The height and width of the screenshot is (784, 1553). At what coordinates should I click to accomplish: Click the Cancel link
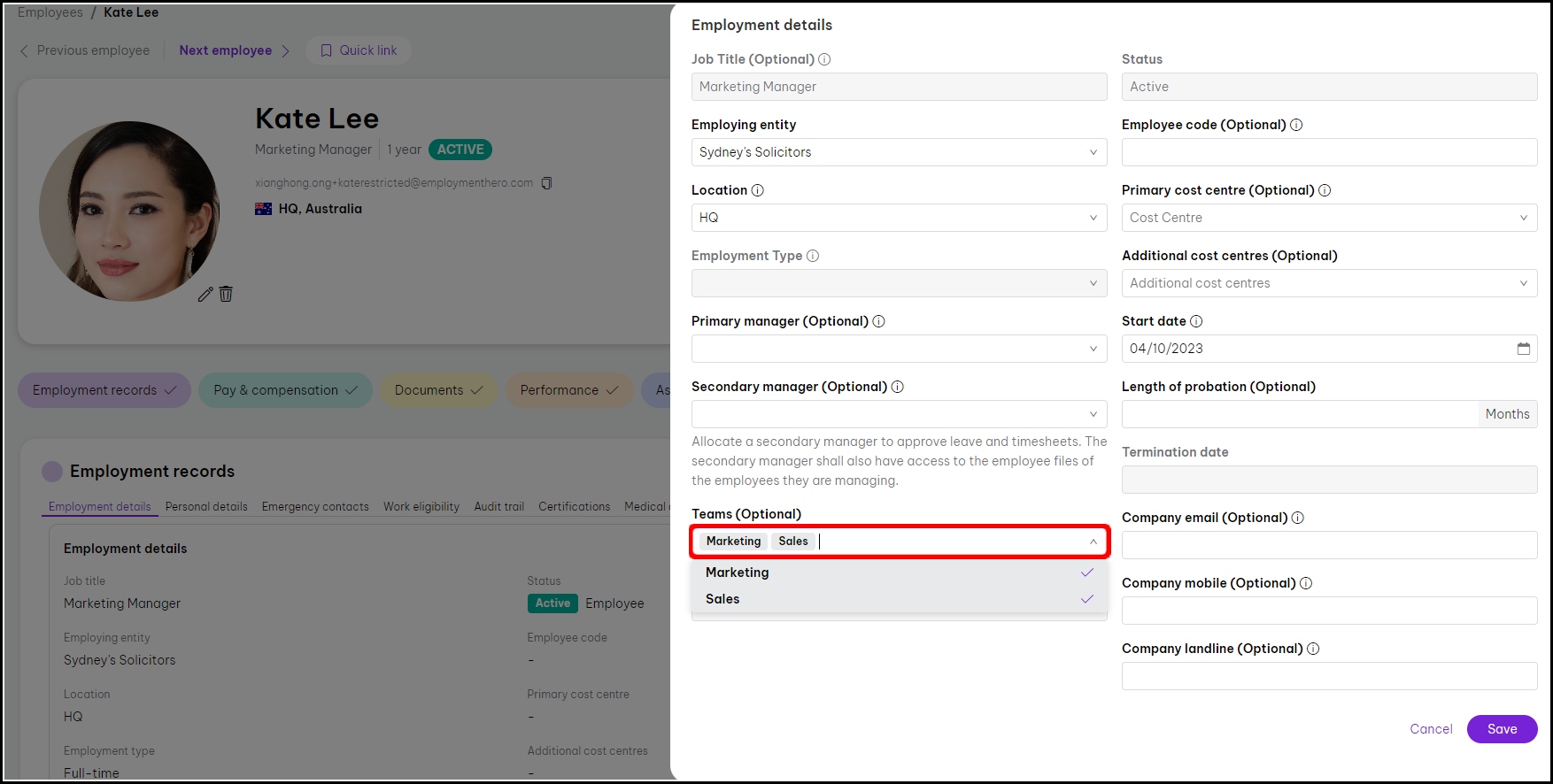pos(1431,729)
